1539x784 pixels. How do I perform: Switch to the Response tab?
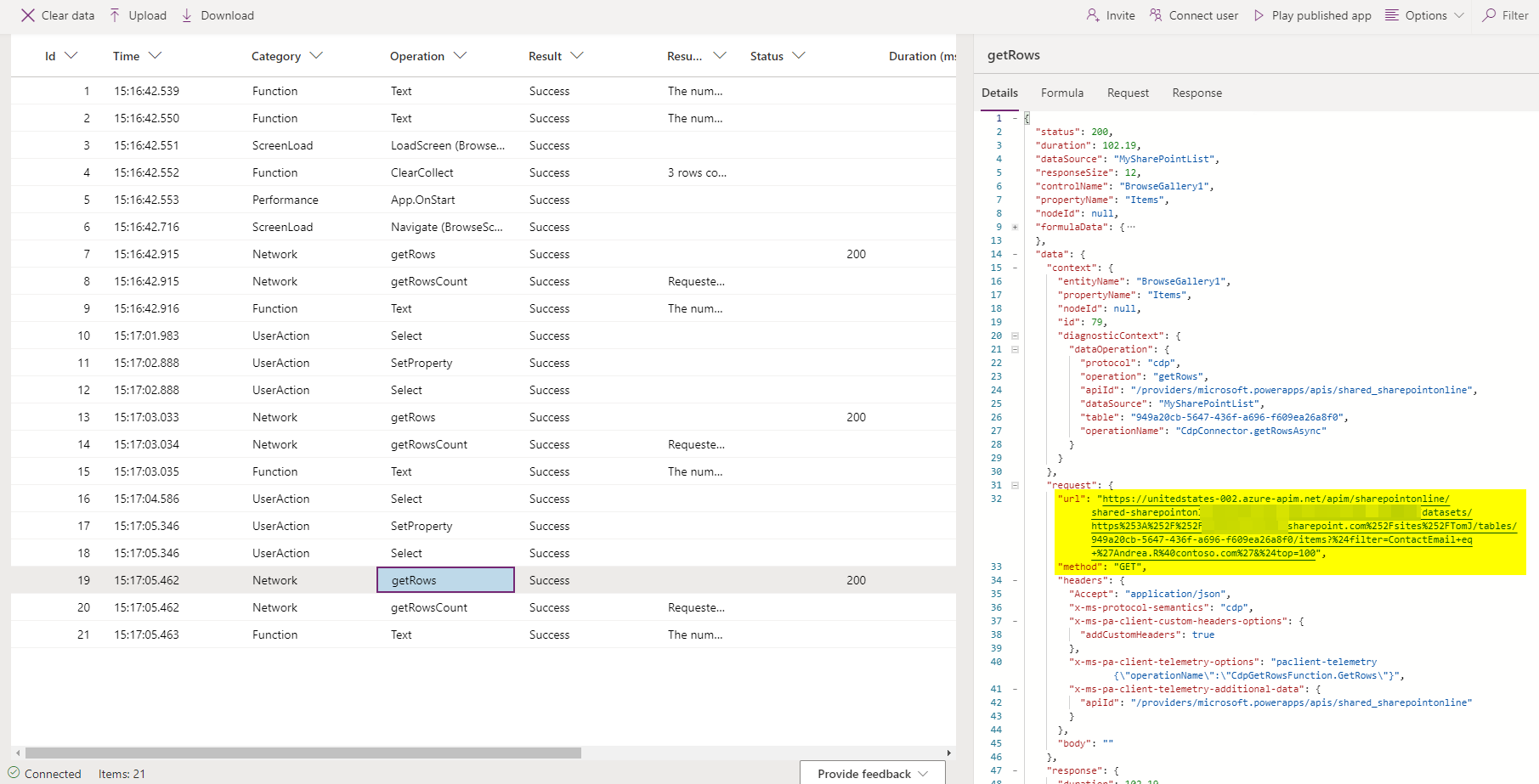coord(1197,93)
